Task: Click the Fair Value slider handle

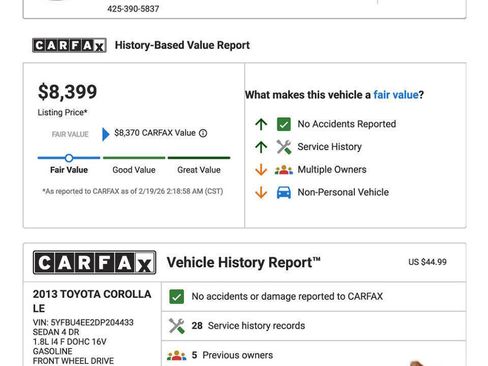Action: [x=69, y=158]
